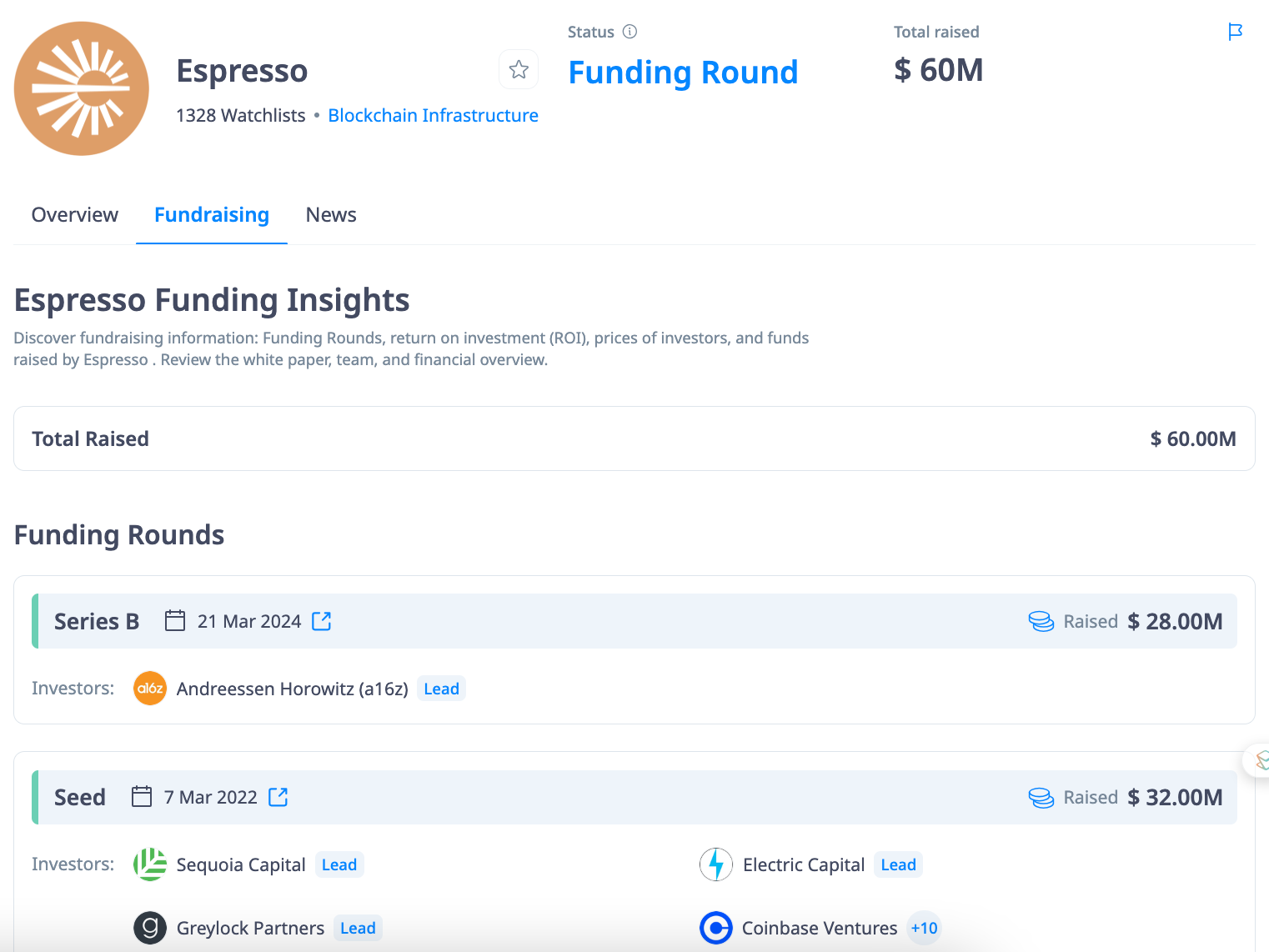This screenshot has width=1269, height=952.
Task: Click the Espresso Funding Insights heading
Action: pos(212,300)
